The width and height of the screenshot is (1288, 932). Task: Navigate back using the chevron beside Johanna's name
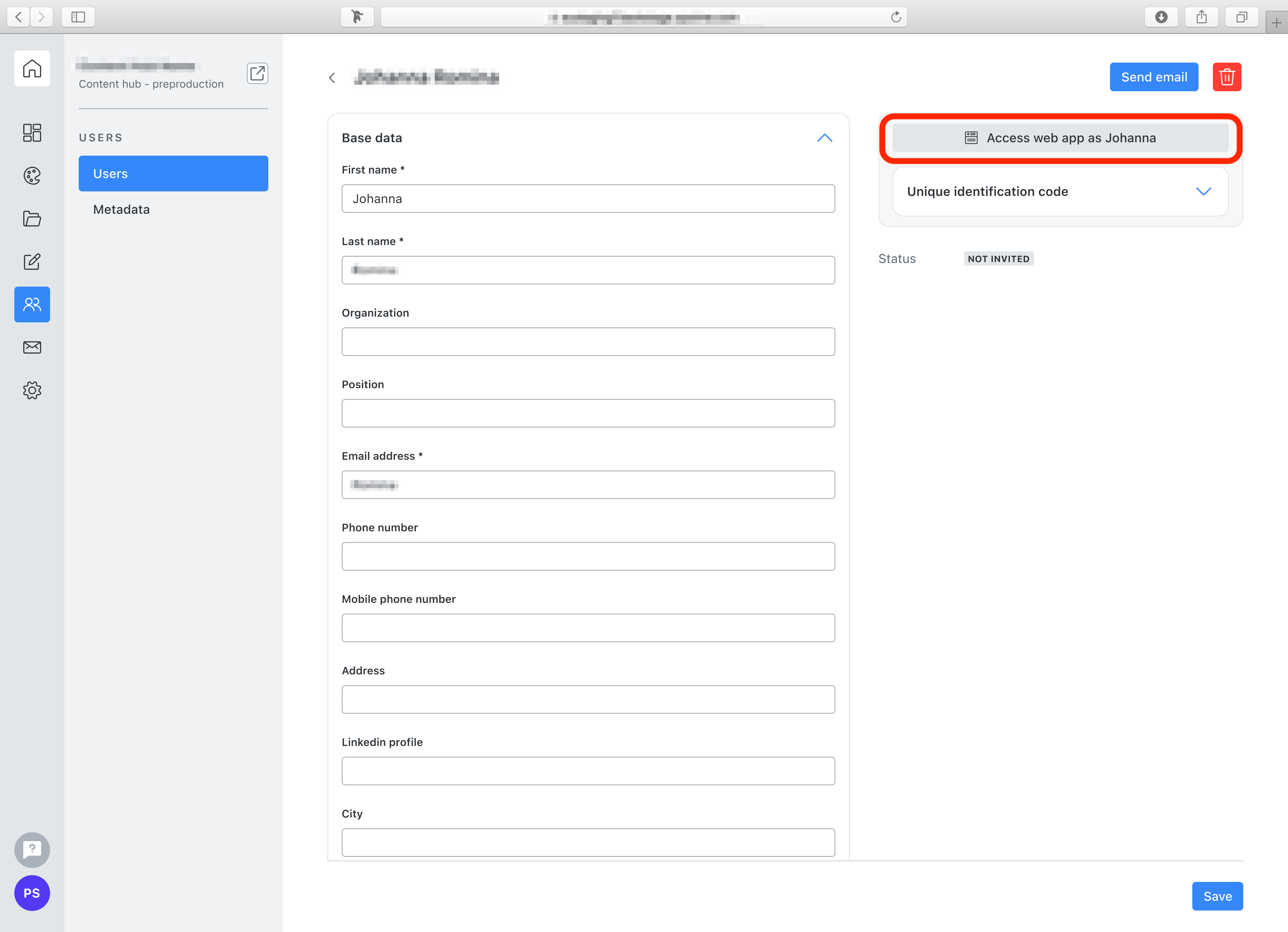(x=332, y=77)
